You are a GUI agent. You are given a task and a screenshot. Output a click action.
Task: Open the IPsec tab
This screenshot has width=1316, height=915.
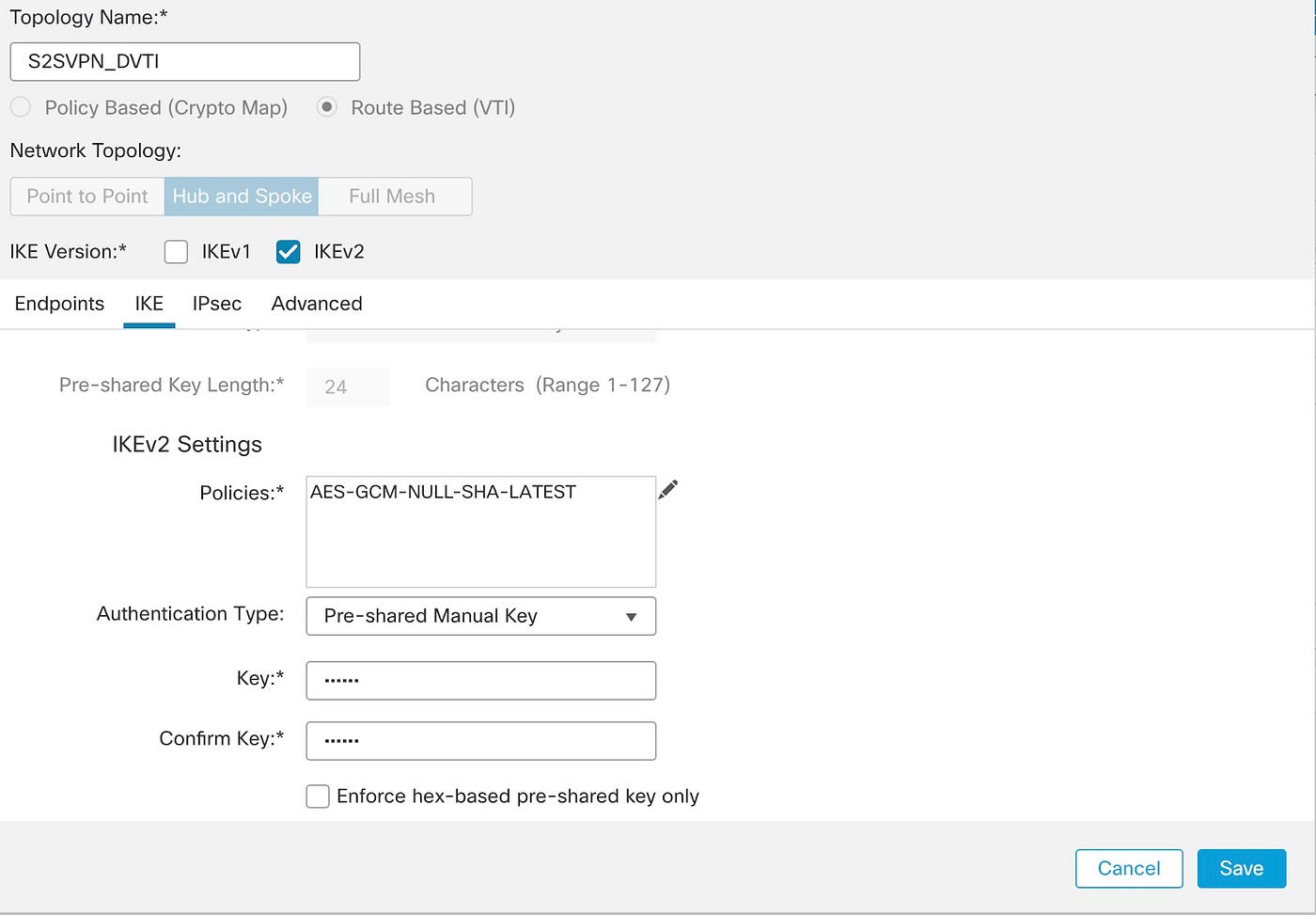pyautogui.click(x=216, y=304)
